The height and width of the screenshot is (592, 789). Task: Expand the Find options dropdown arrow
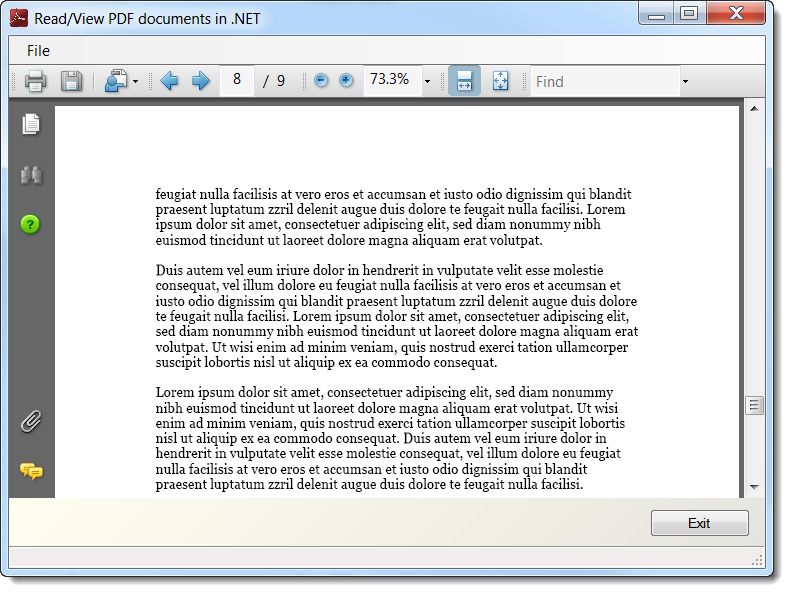click(x=685, y=82)
